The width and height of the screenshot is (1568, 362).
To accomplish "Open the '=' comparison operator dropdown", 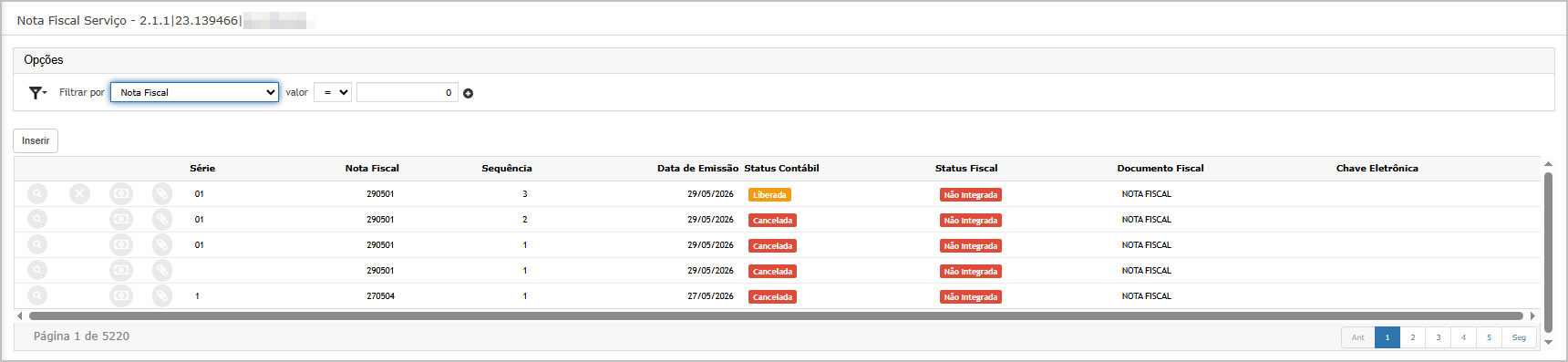I will (333, 92).
